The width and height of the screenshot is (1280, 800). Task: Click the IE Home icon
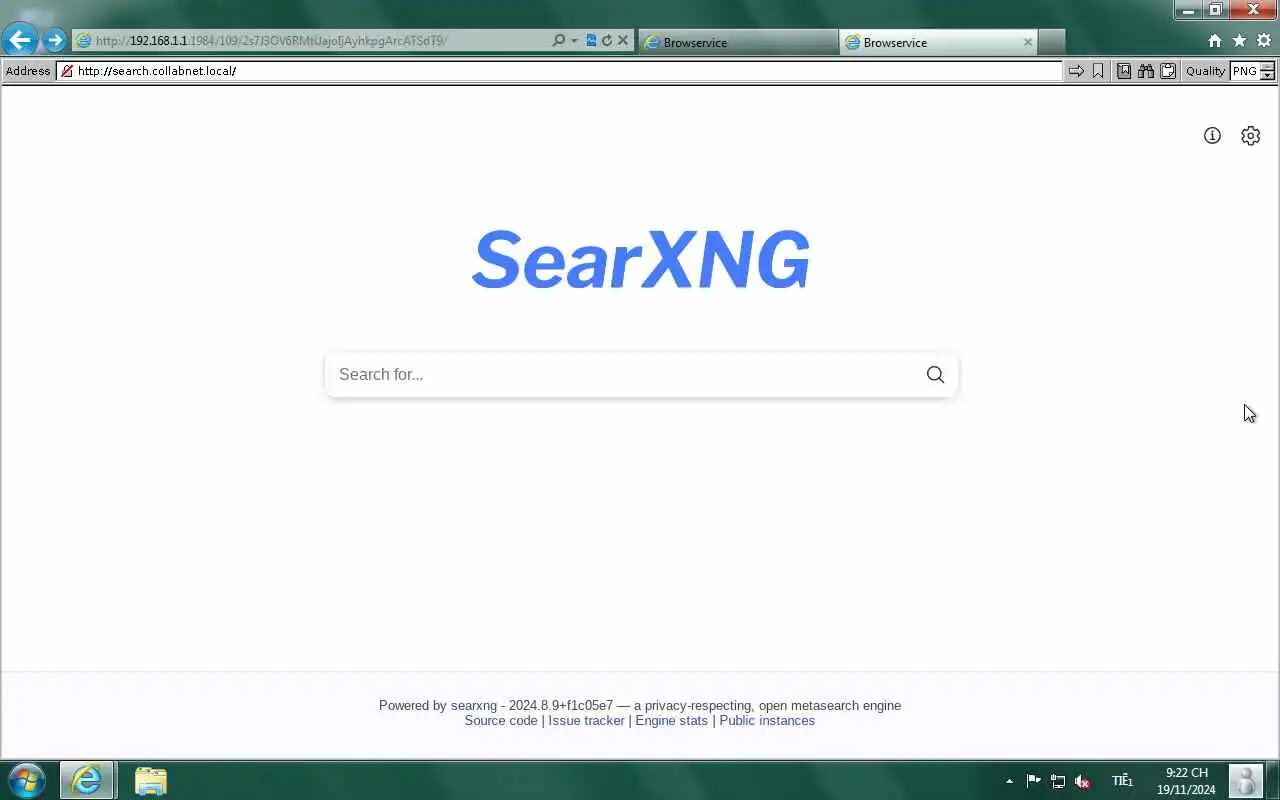point(1215,41)
